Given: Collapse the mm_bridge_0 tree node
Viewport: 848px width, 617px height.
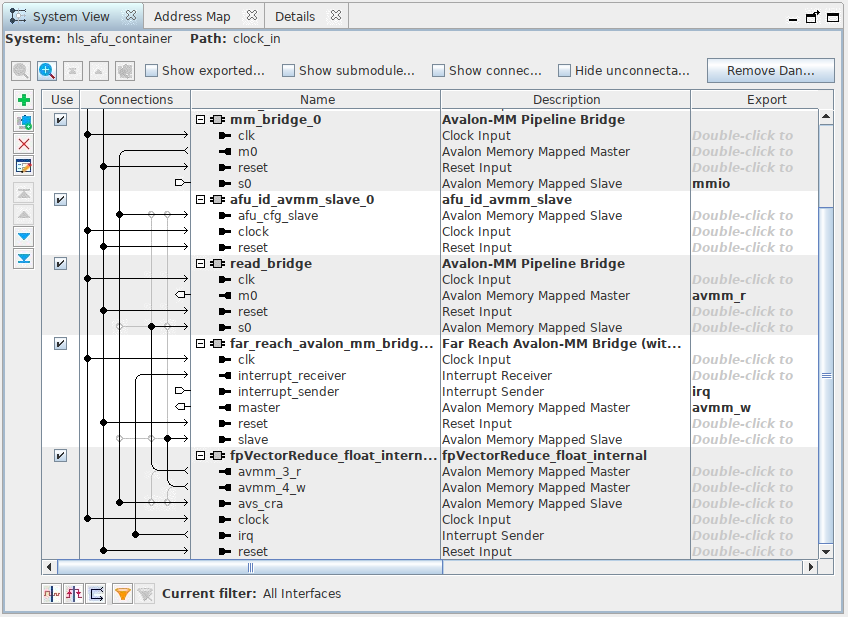Looking at the screenshot, I should 201,120.
